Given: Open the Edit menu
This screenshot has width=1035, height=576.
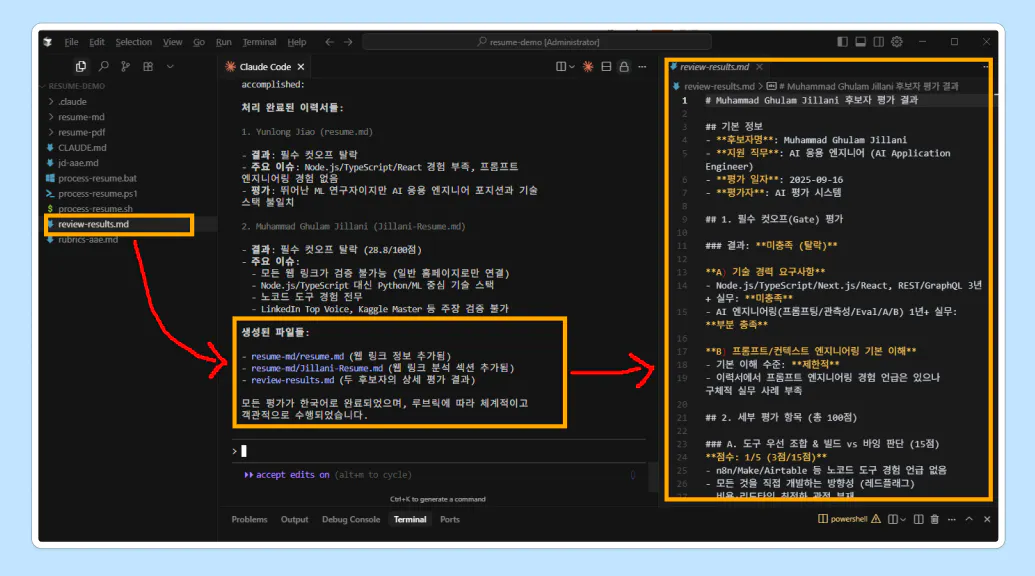Looking at the screenshot, I should (x=96, y=42).
